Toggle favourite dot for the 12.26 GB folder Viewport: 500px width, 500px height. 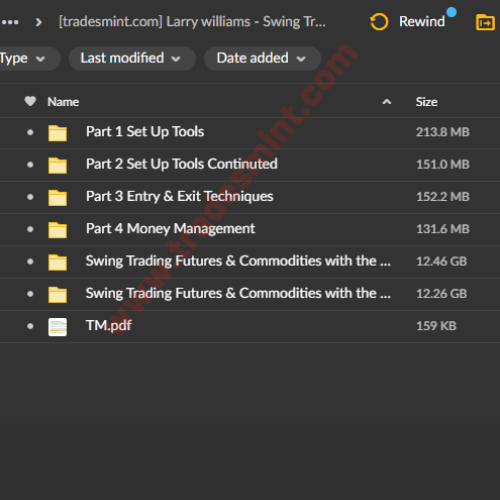30,294
